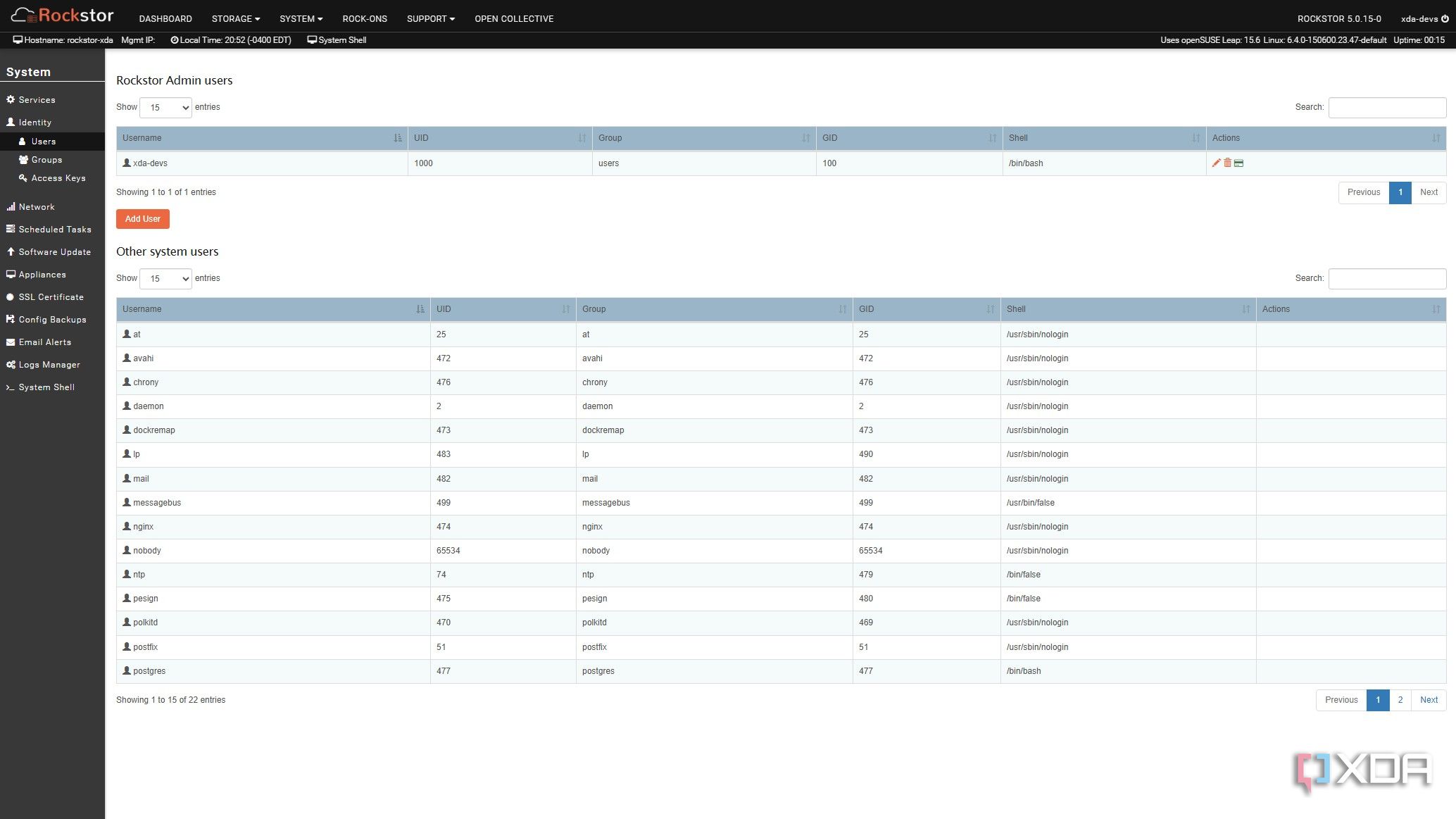Click the delete trash icon for xda-devs

point(1227,163)
